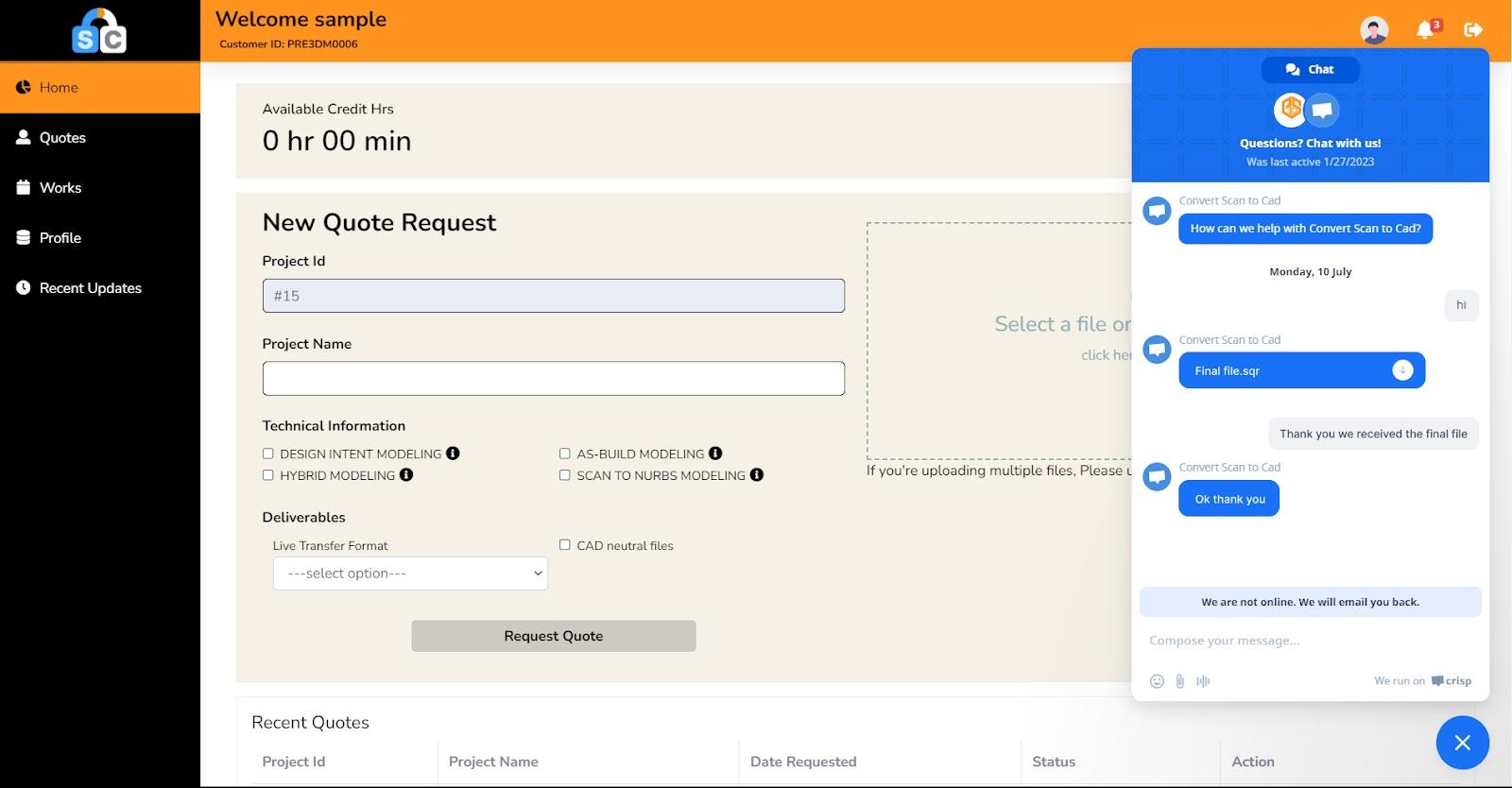Select the Chat tab in the widget
1512x788 pixels.
1310,70
